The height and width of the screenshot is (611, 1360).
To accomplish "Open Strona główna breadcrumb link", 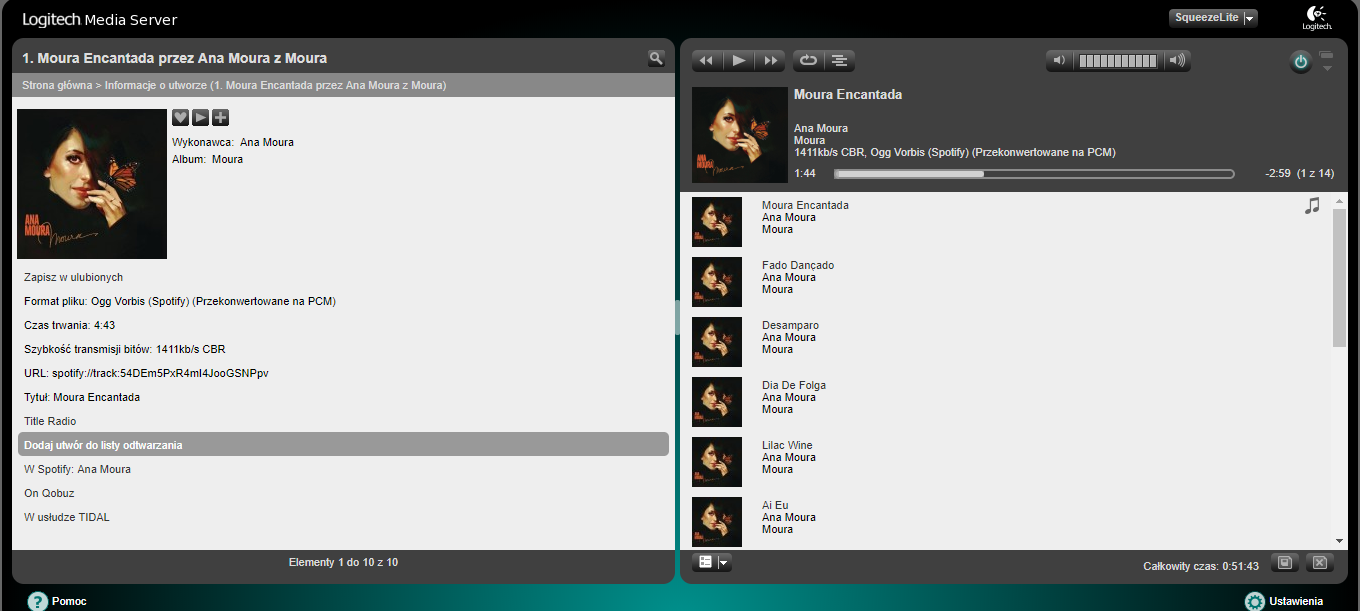I will pyautogui.click(x=56, y=85).
